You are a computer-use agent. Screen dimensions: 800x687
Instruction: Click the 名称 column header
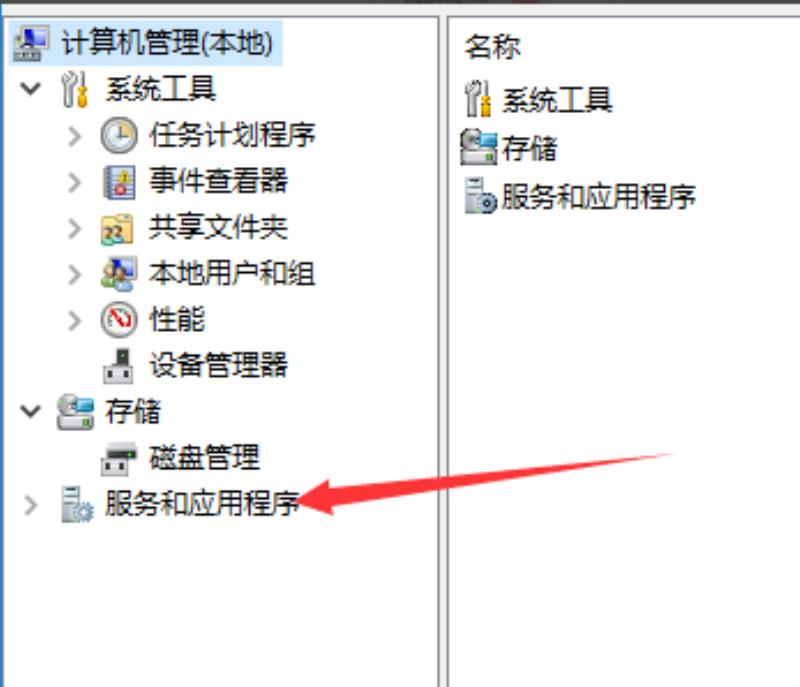pyautogui.click(x=493, y=46)
